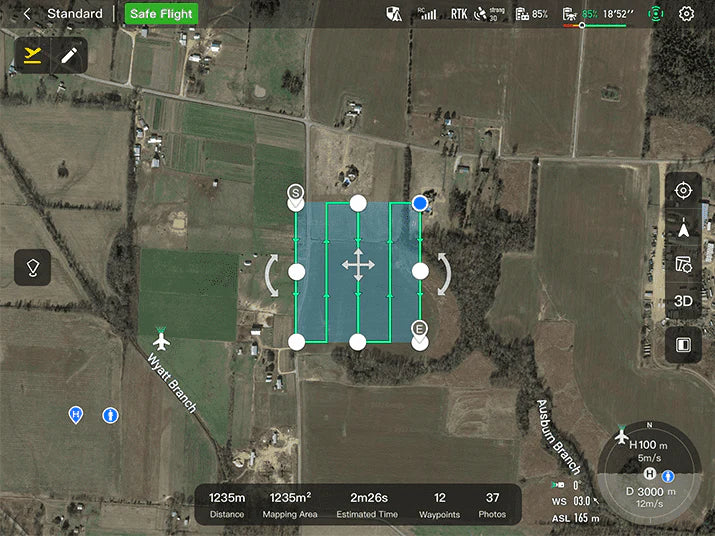The image size is (715, 536).
Task: Toggle the 3D map view
Action: coord(683,301)
